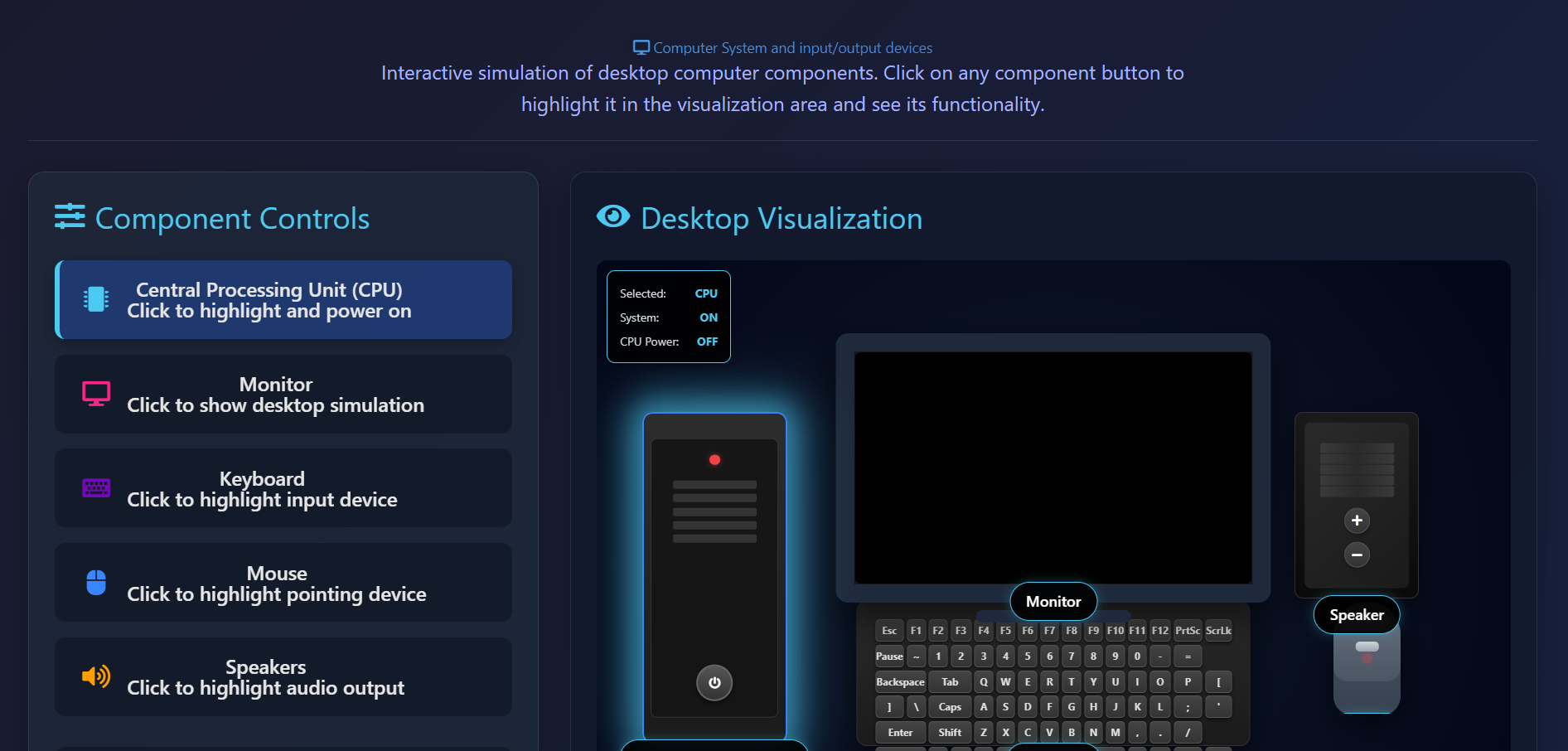The width and height of the screenshot is (1568, 751).
Task: Click the red LED on the CPU tower
Action: click(714, 460)
